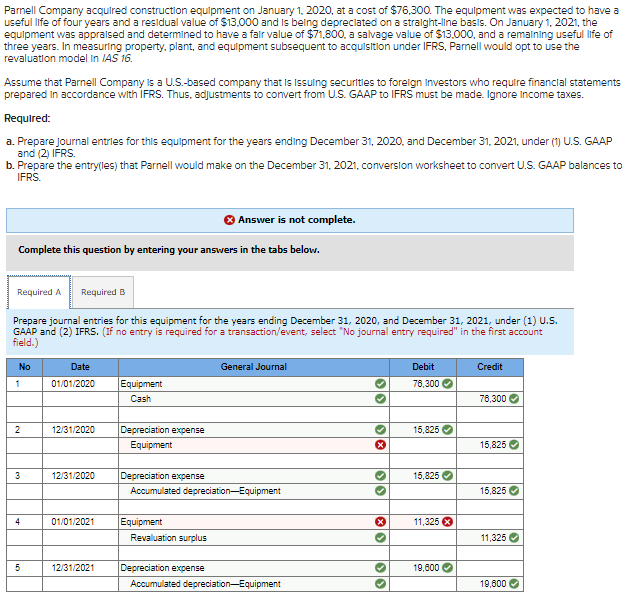Select the Equipment account field in entry 1
This screenshot has height=598, width=630.
coord(254,384)
